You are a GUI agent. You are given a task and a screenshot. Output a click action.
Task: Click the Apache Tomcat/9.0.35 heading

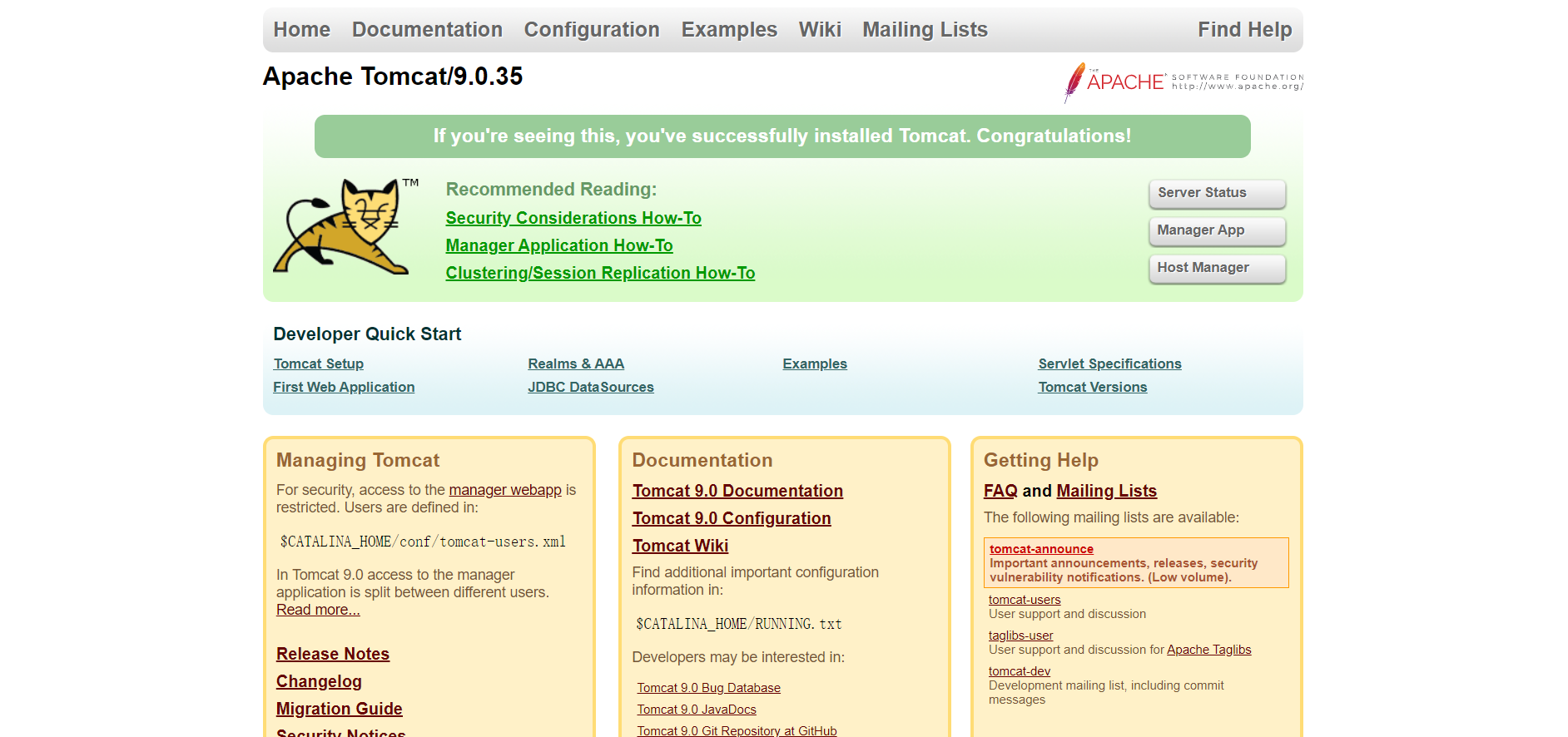click(x=393, y=77)
